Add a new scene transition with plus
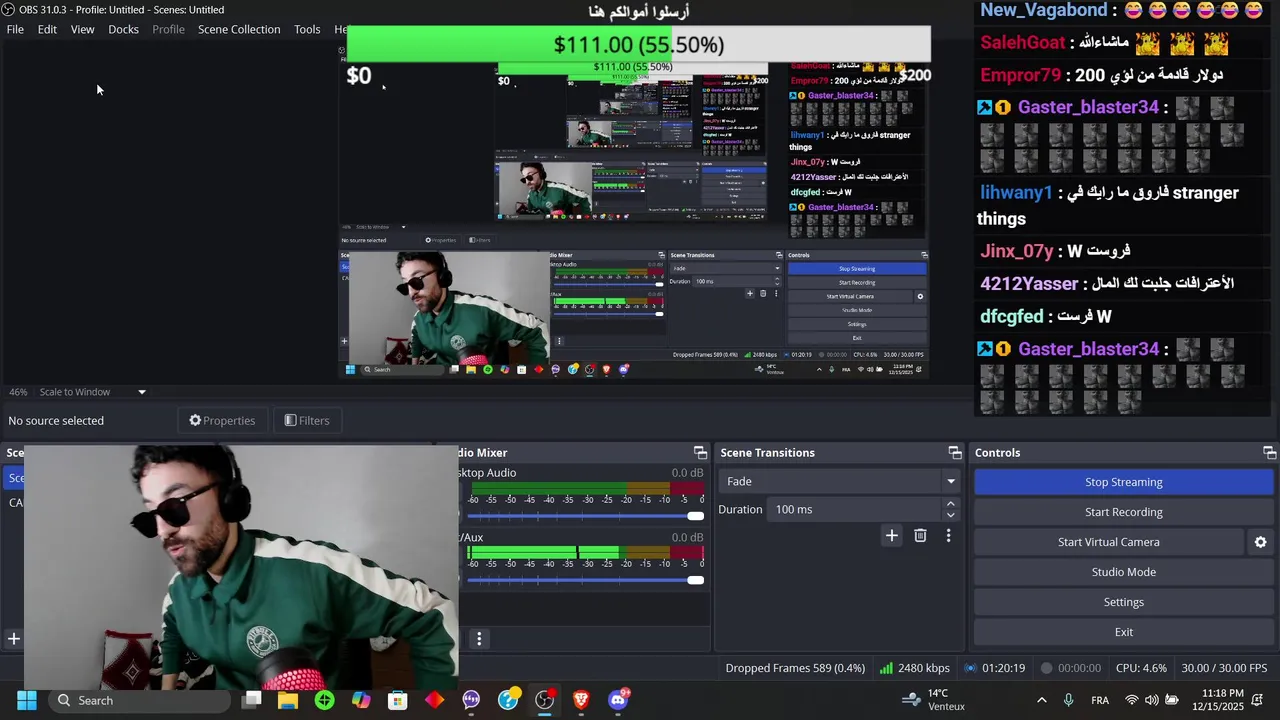This screenshot has width=1280, height=720. [891, 536]
